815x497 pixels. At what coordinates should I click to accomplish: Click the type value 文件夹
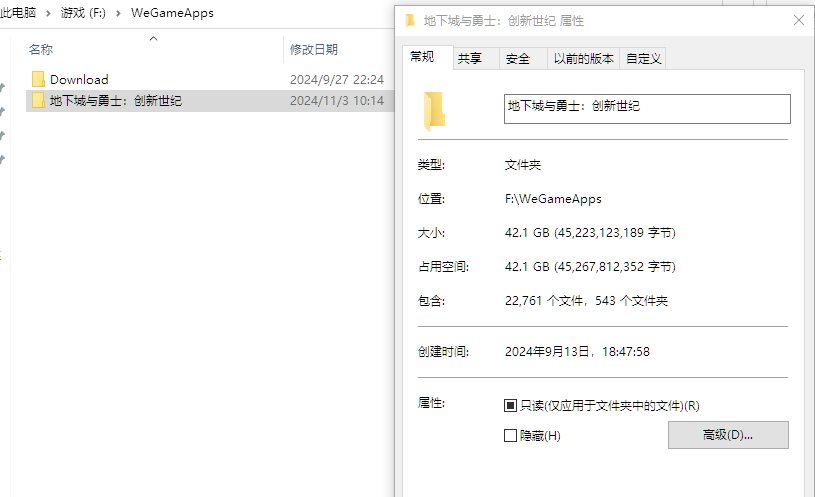[x=523, y=165]
